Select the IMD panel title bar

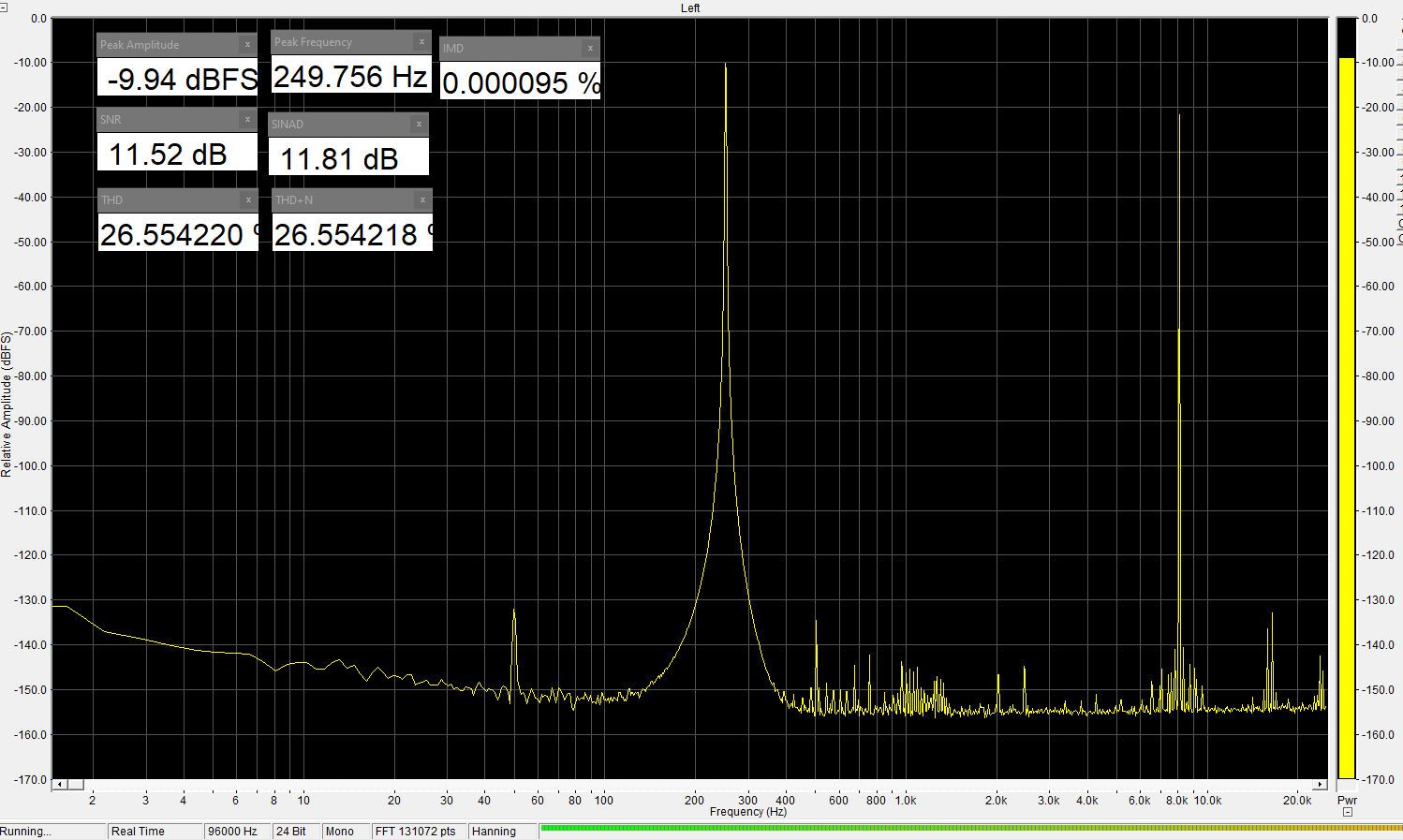tap(519, 48)
